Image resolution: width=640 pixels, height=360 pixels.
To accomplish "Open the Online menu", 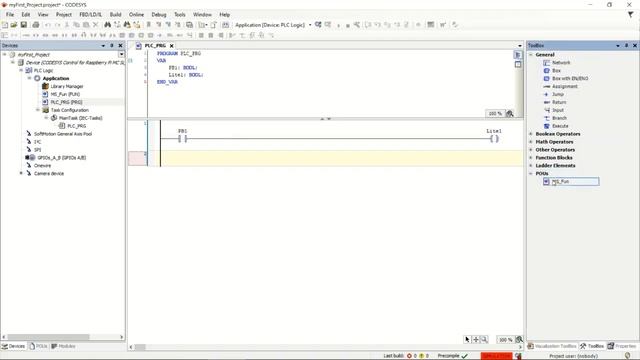I will point(136,15).
